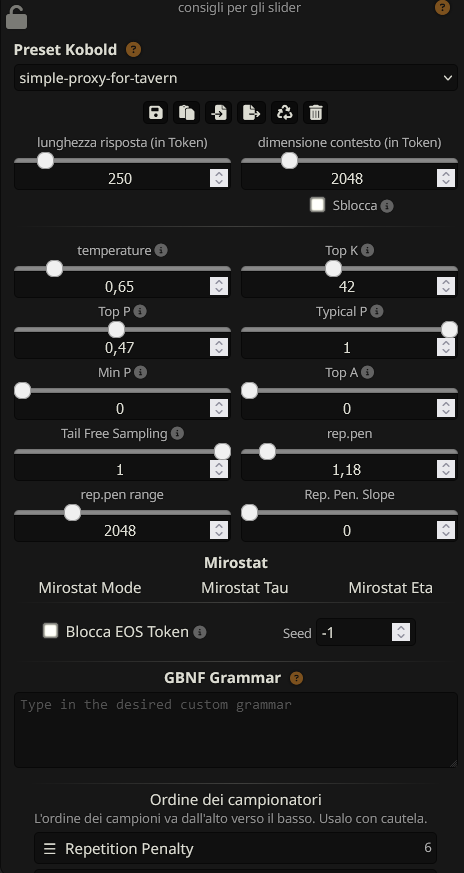Click the export preset file icon
The width and height of the screenshot is (464, 873).
point(251,112)
